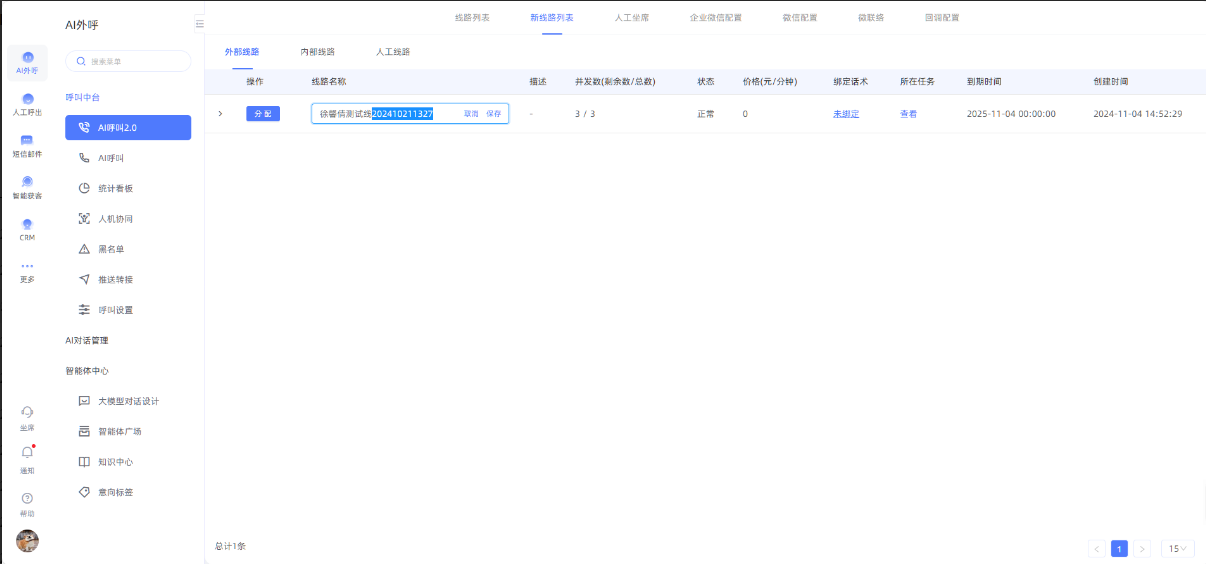Switch to the 内部线路 tab
Screen dimensions: 1206x564
pos(317,51)
